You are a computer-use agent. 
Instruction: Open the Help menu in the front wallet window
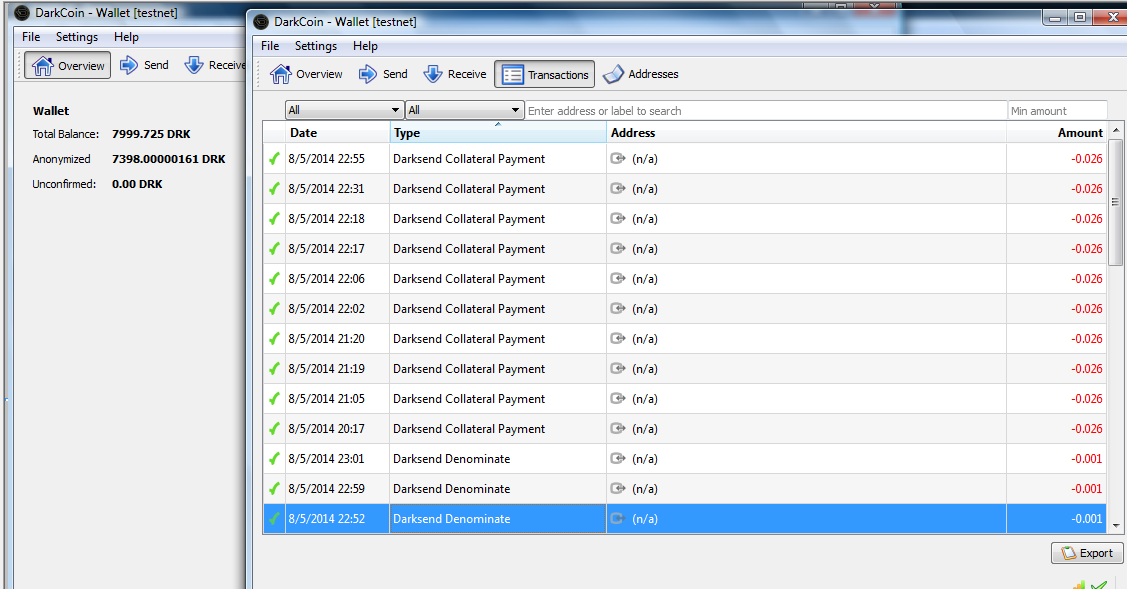[x=365, y=46]
